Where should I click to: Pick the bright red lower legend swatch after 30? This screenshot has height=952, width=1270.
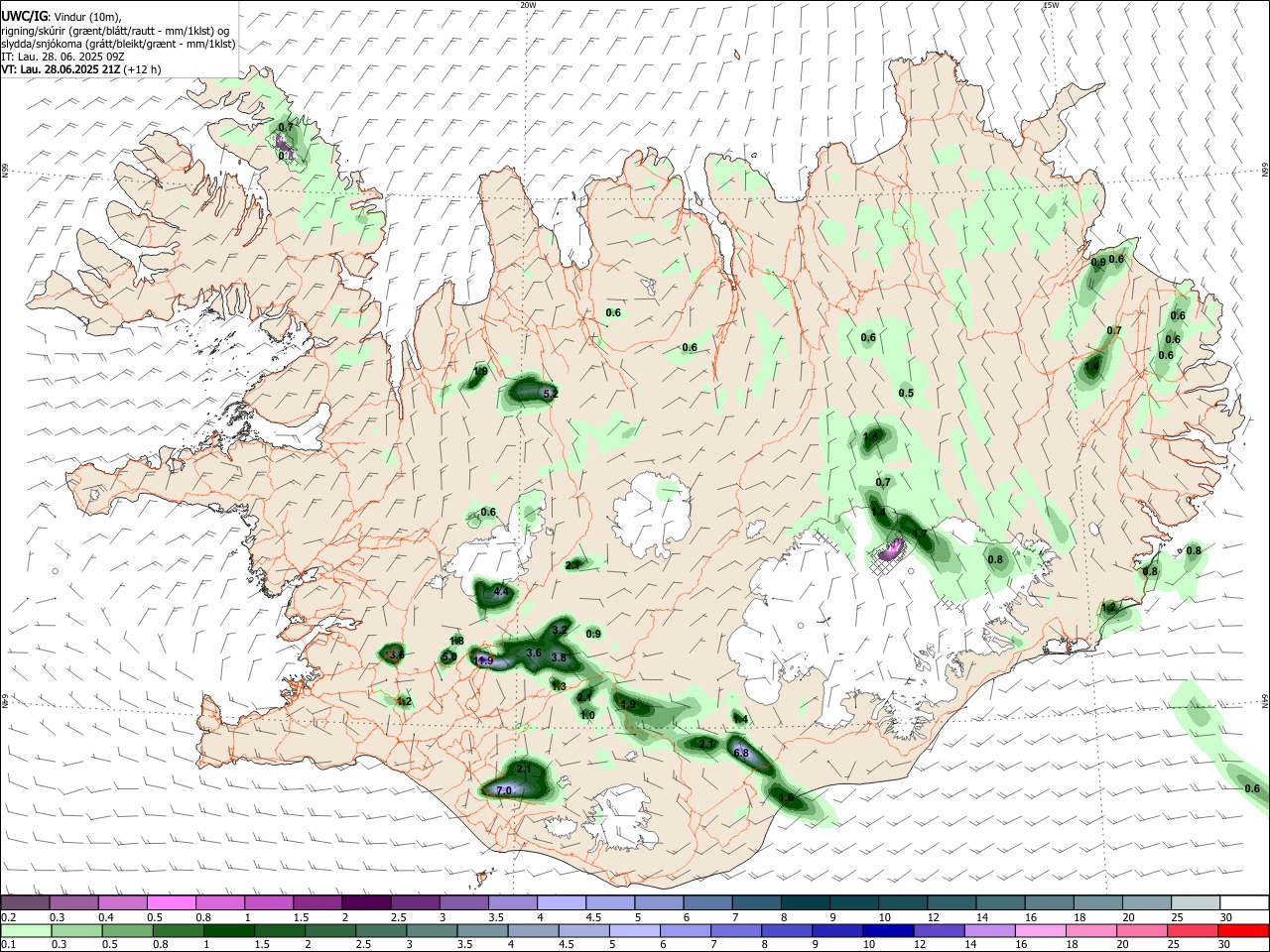coord(1243,930)
